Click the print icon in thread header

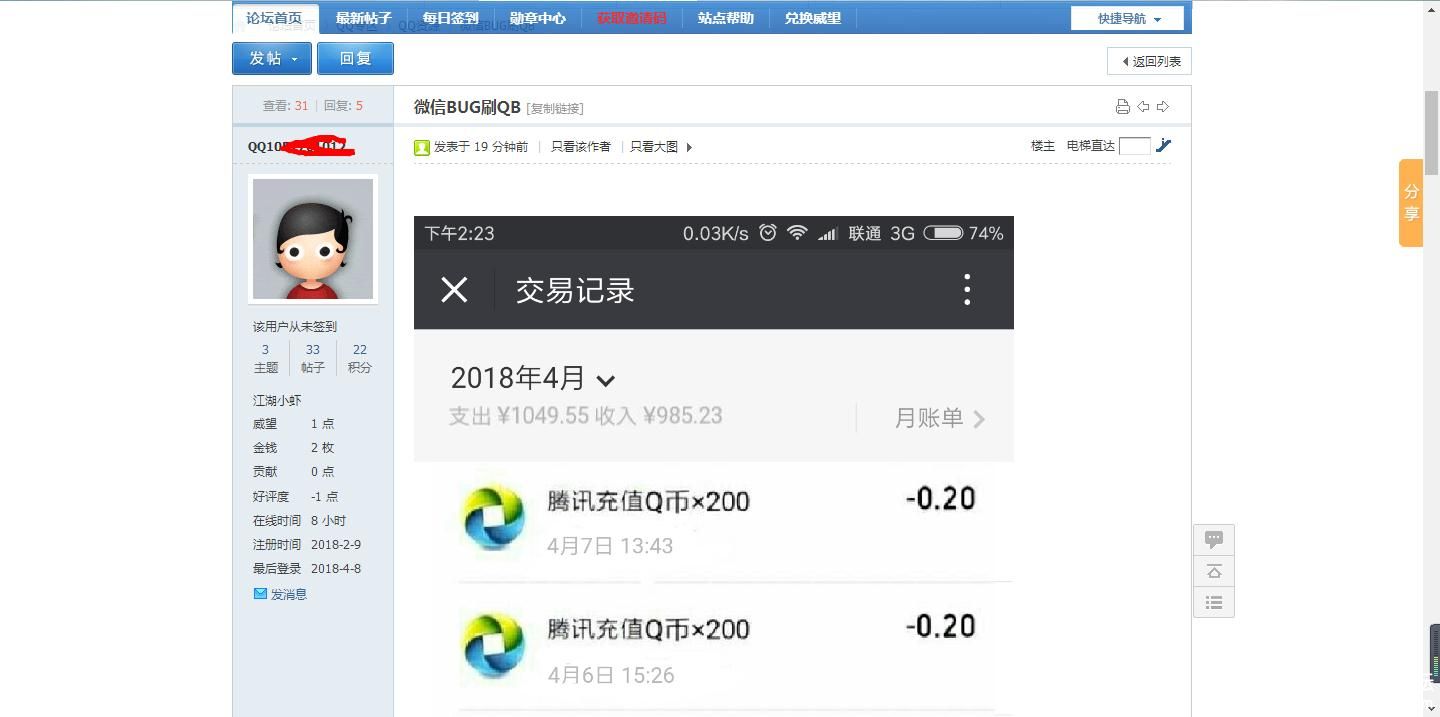(1123, 107)
